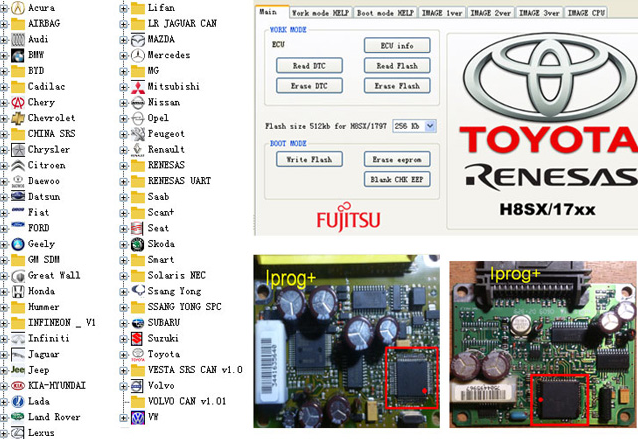
Task: Select the CHINA SRS tree entry
Action: (x=51, y=134)
